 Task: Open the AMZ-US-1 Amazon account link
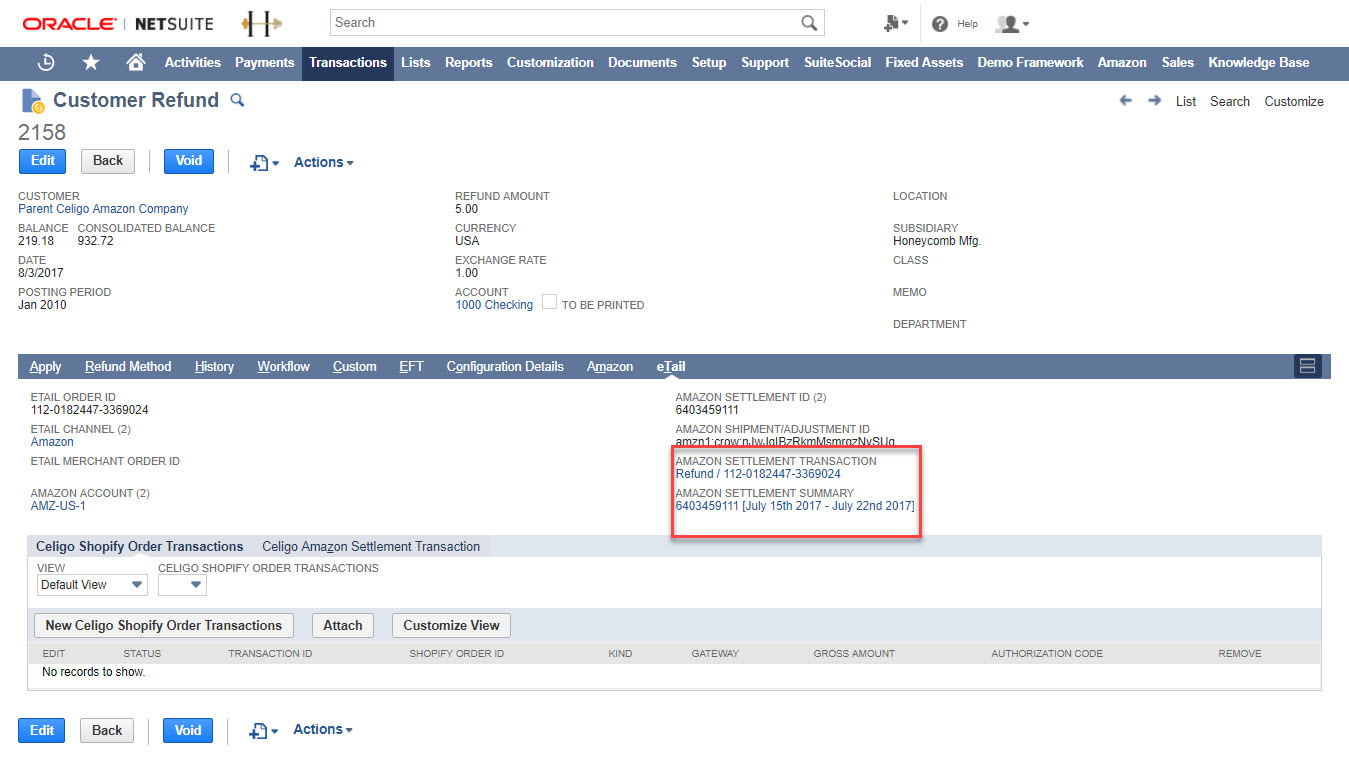[x=58, y=506]
